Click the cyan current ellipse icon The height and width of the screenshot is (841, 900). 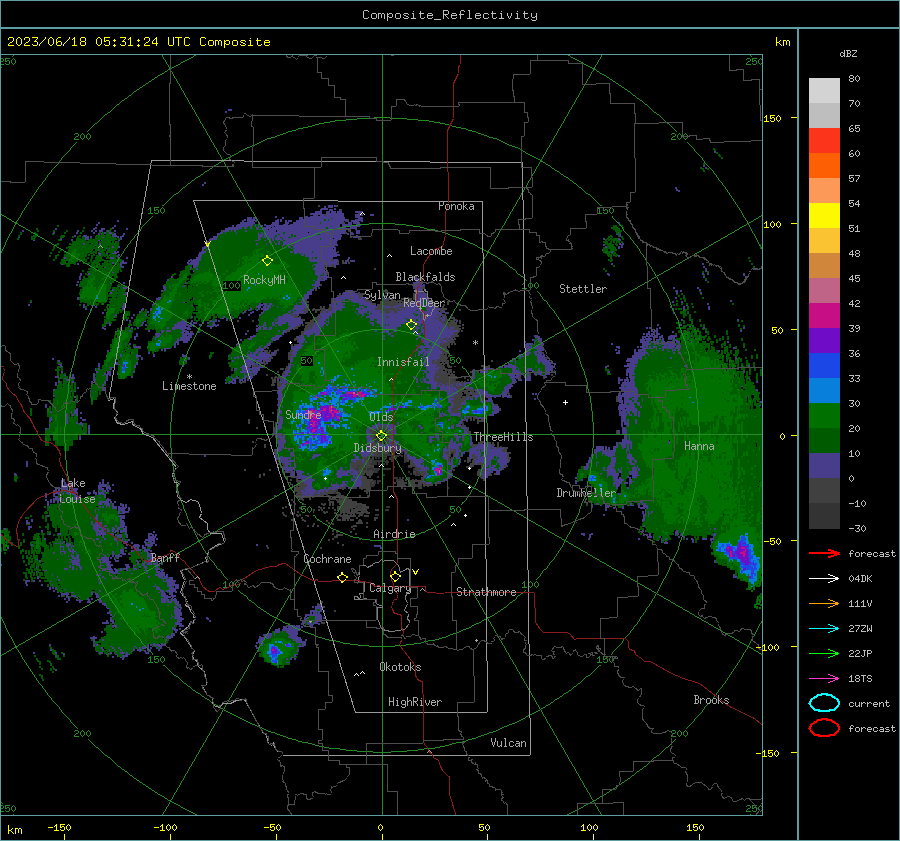pos(824,703)
